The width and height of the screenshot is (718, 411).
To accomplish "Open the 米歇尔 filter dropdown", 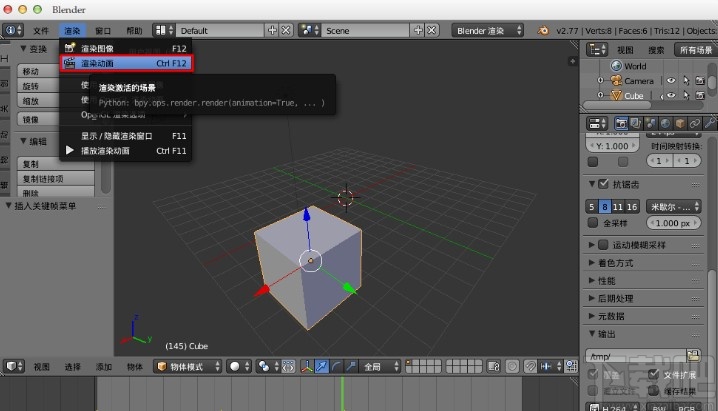I will (x=674, y=207).
